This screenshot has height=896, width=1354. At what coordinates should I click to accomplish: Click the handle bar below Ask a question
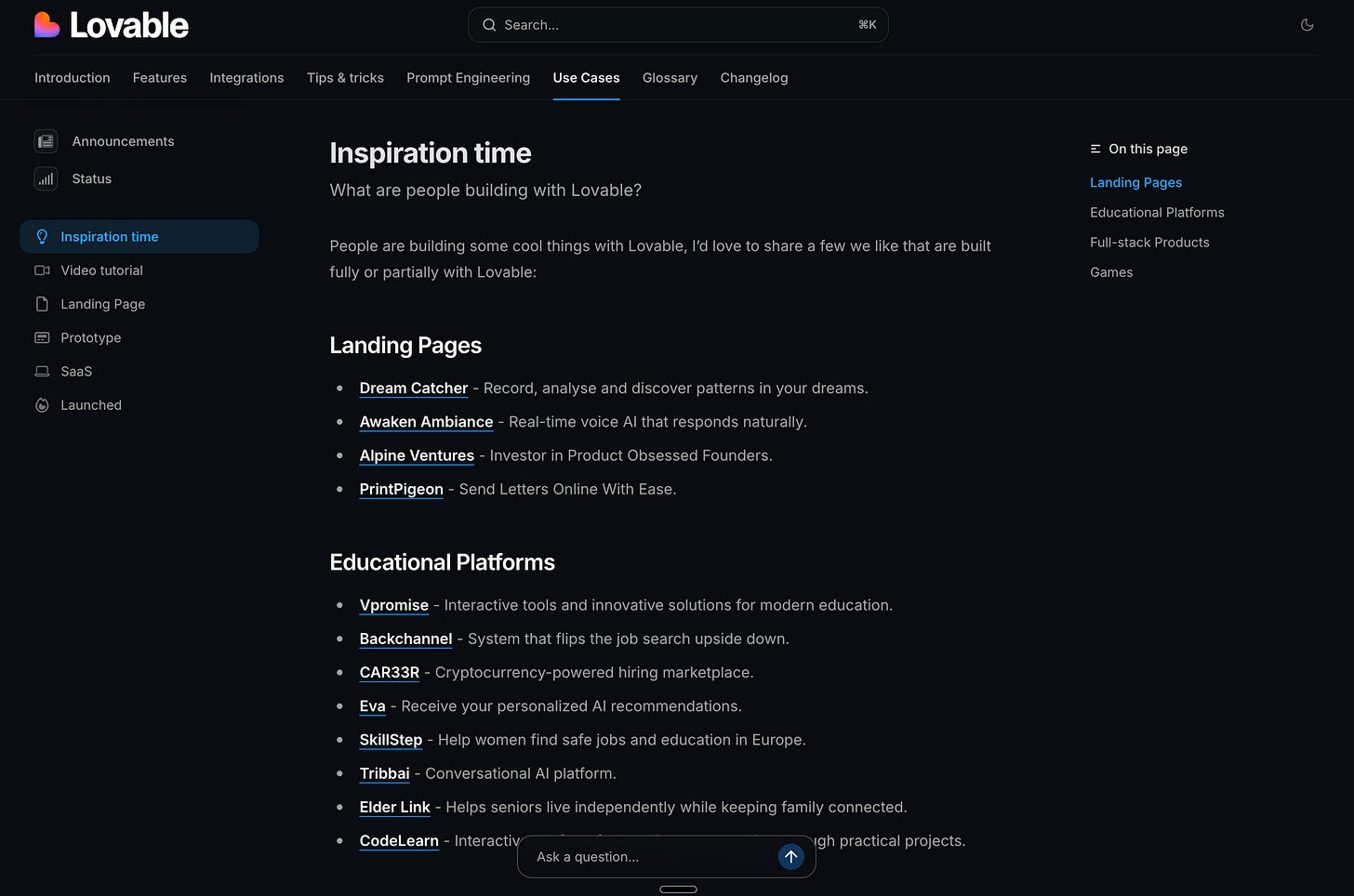[678, 889]
